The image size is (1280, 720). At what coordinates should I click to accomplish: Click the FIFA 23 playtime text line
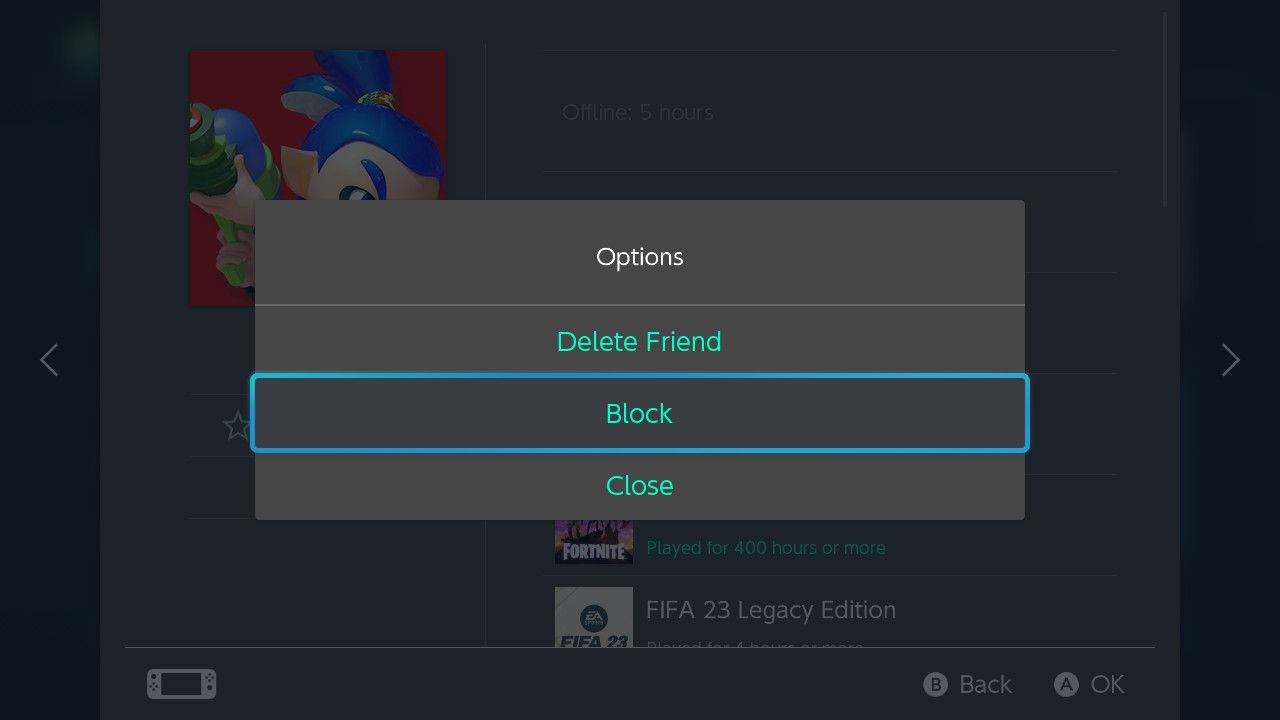754,644
